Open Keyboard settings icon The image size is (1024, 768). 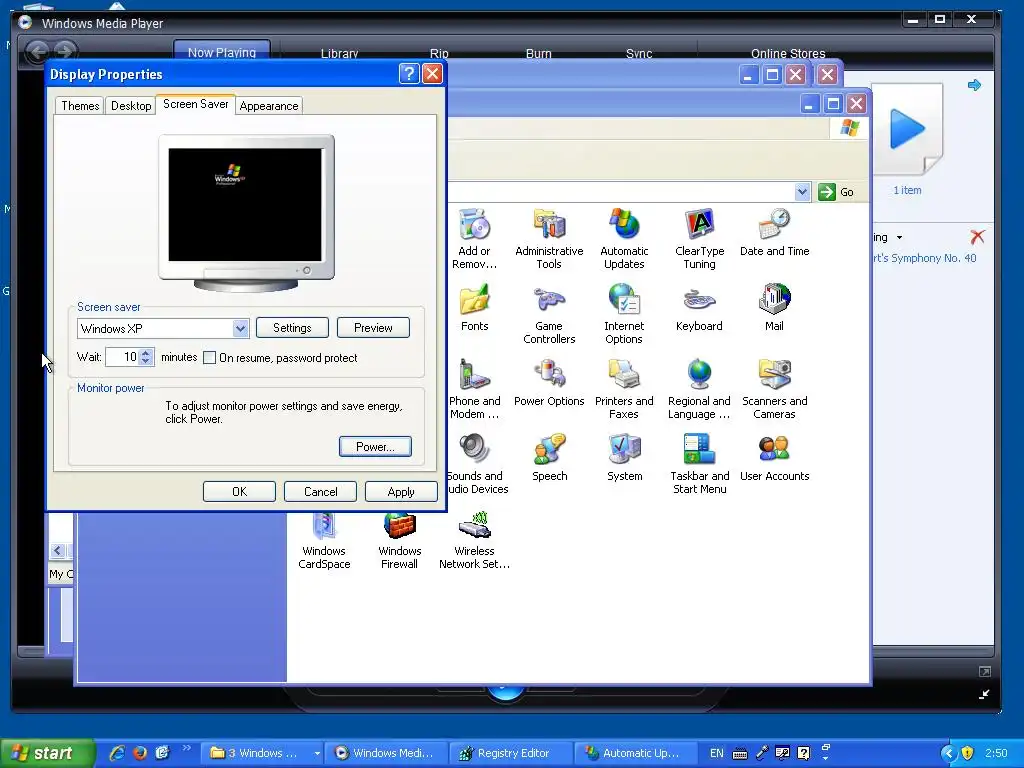[699, 308]
